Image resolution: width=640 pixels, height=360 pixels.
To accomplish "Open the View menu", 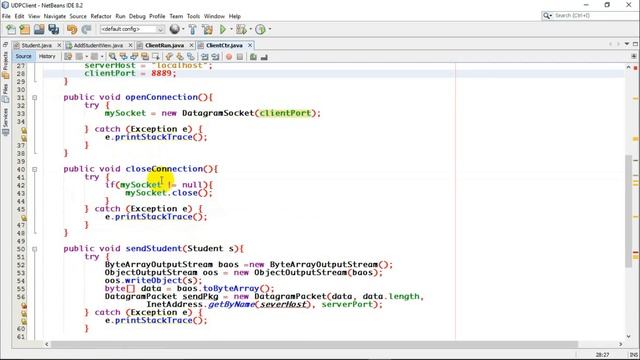I will pos(34,16).
